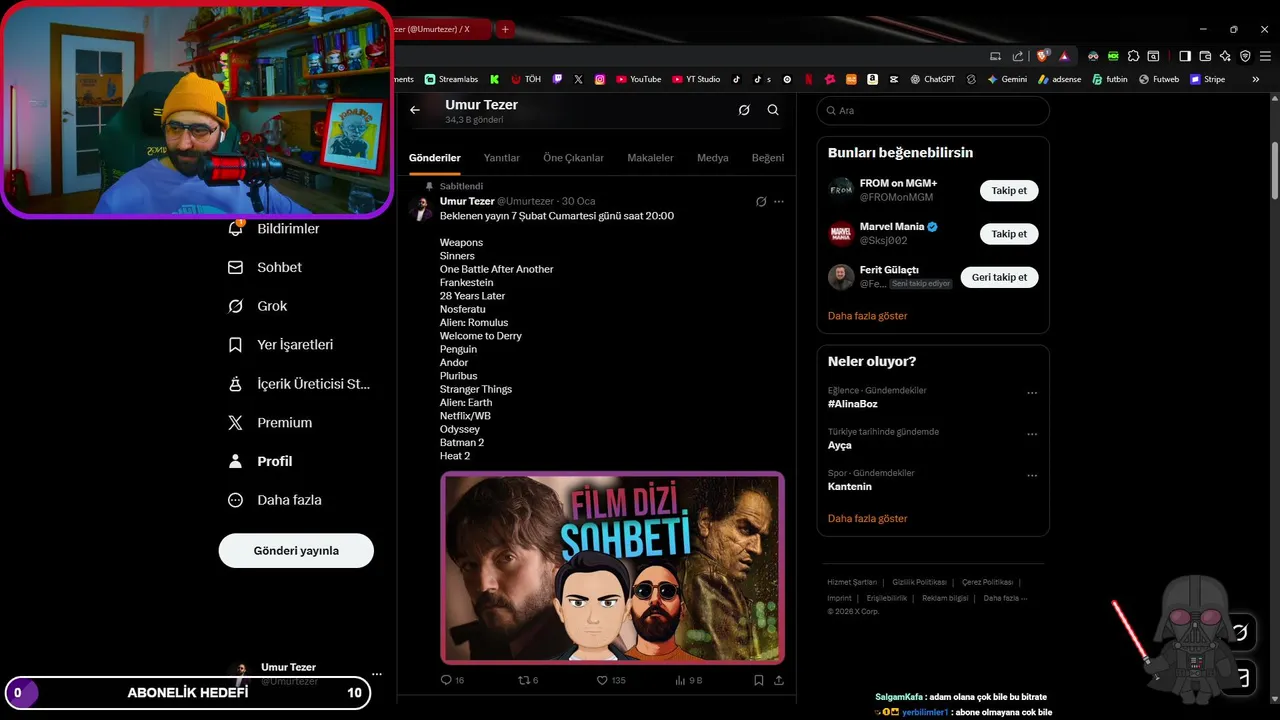
Task: Toggle the browser sidebar panel
Action: (x=1185, y=56)
